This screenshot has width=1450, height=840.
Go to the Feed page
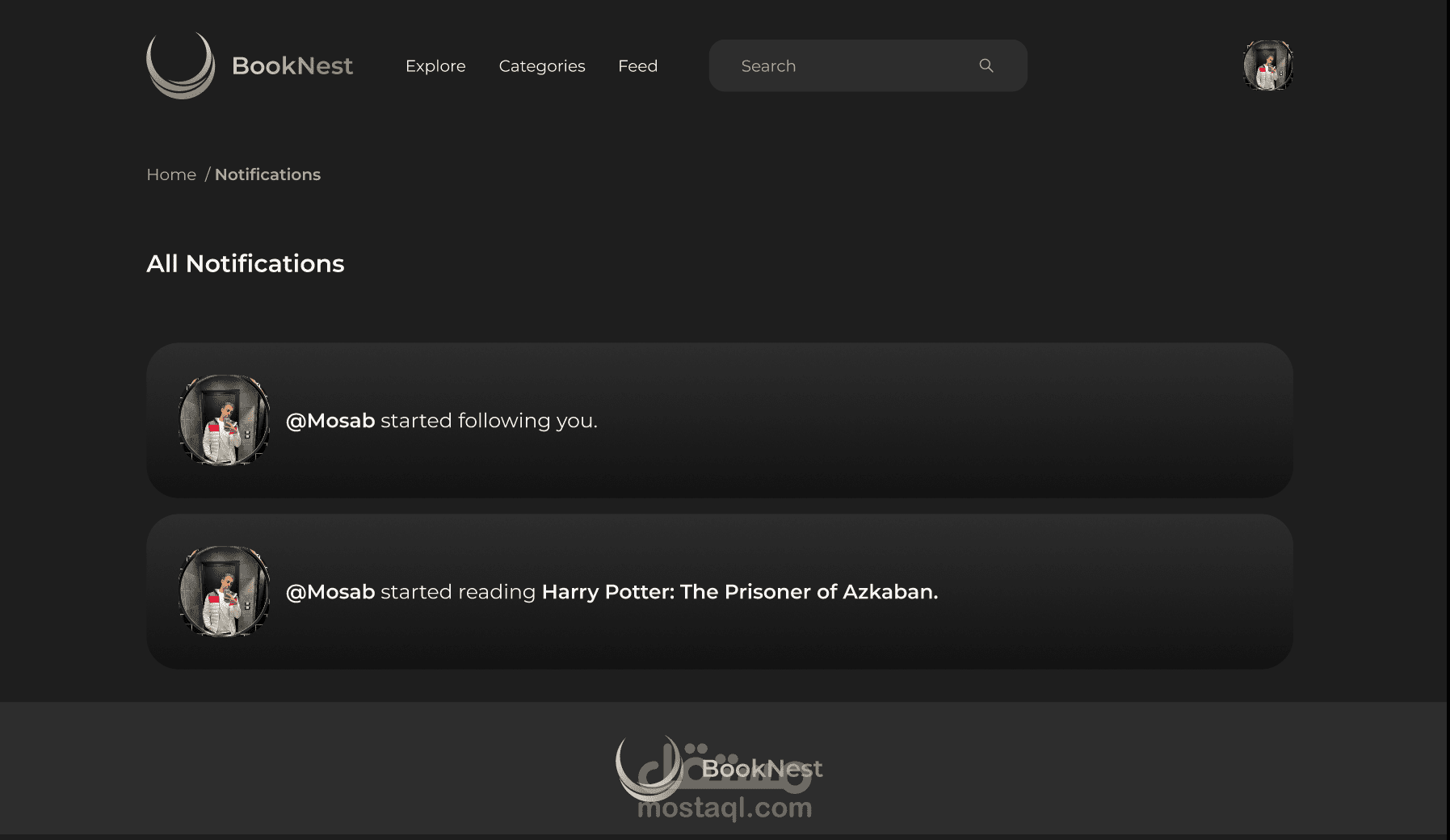pos(637,66)
